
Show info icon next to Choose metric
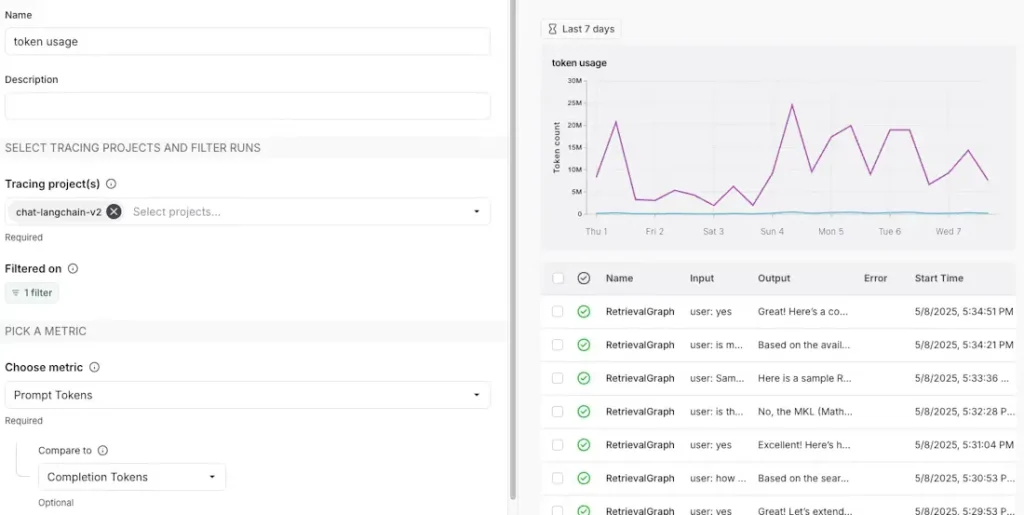(94, 367)
